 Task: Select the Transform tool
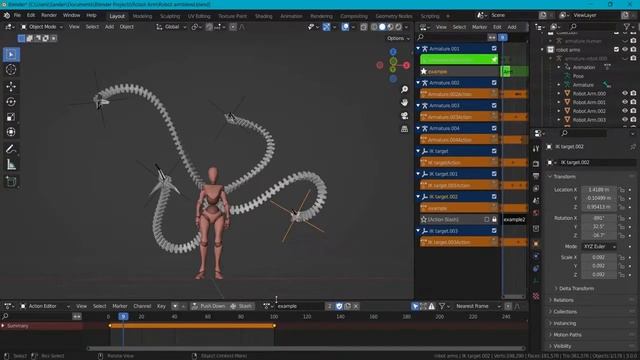pos(11,132)
